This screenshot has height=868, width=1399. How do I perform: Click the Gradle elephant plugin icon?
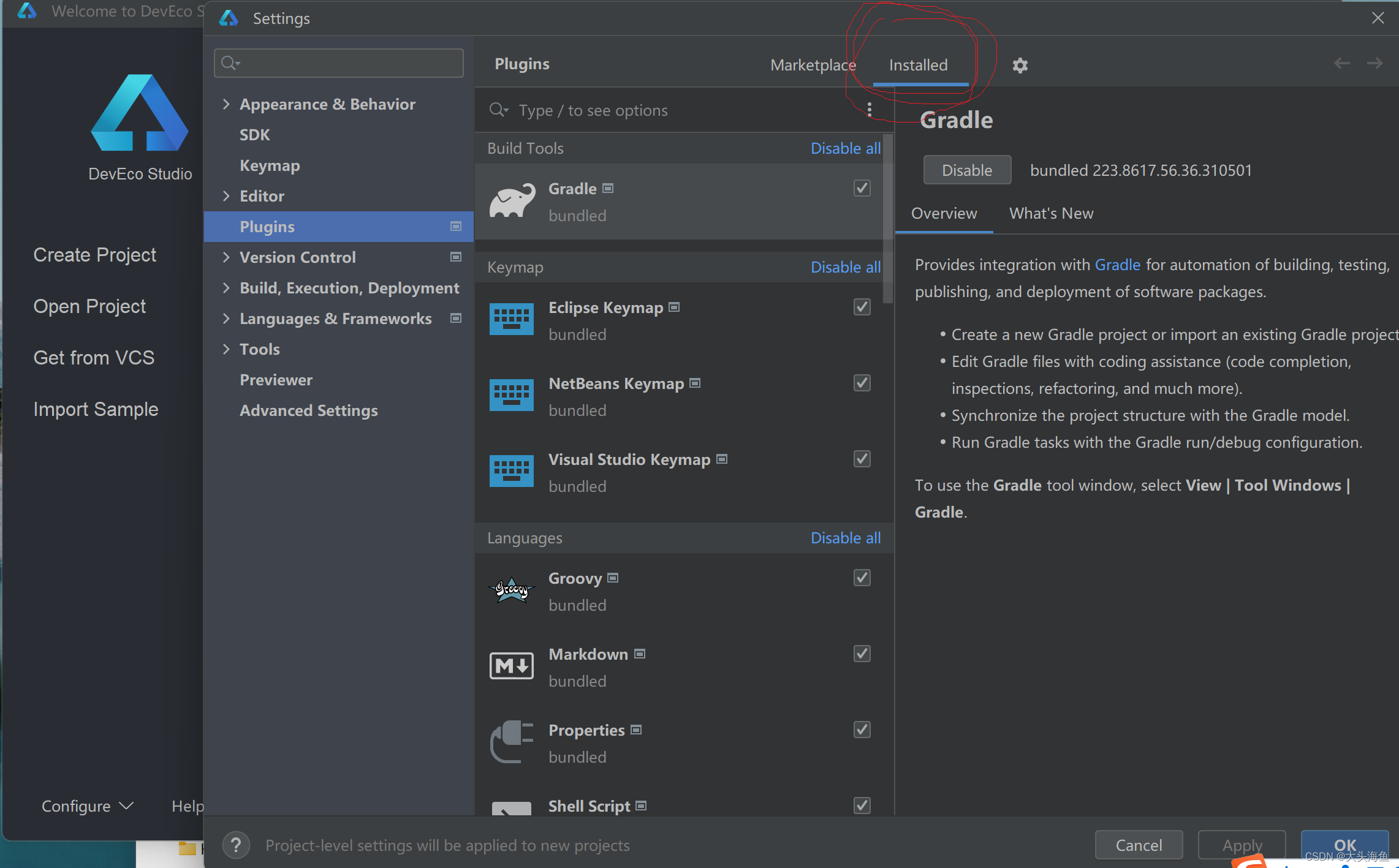pyautogui.click(x=512, y=202)
